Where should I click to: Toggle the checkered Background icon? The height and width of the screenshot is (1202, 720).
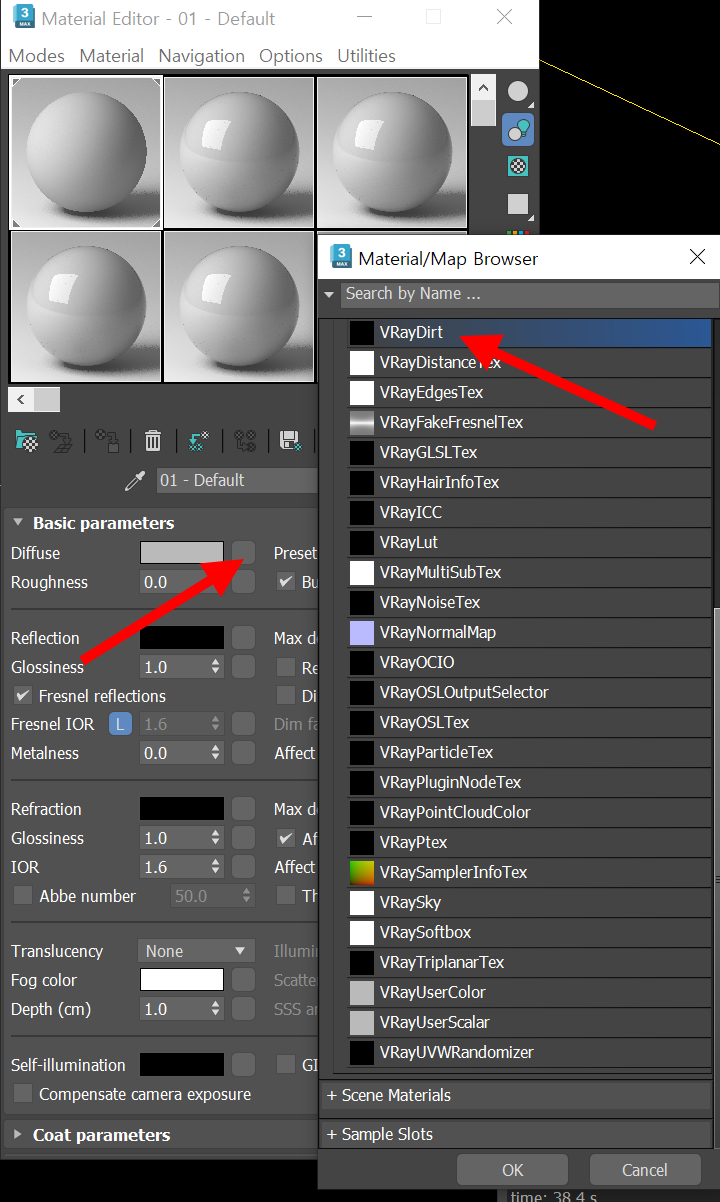518,166
